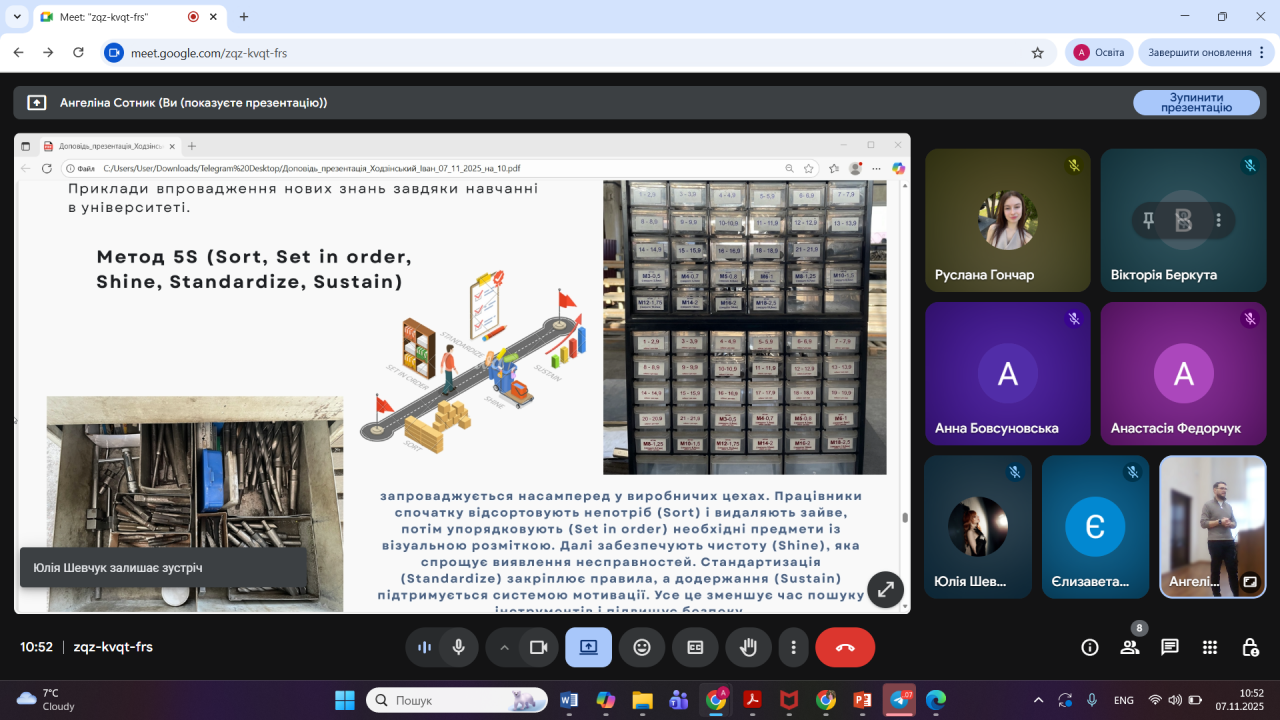Click the Windows taskbar search field

click(x=456, y=700)
